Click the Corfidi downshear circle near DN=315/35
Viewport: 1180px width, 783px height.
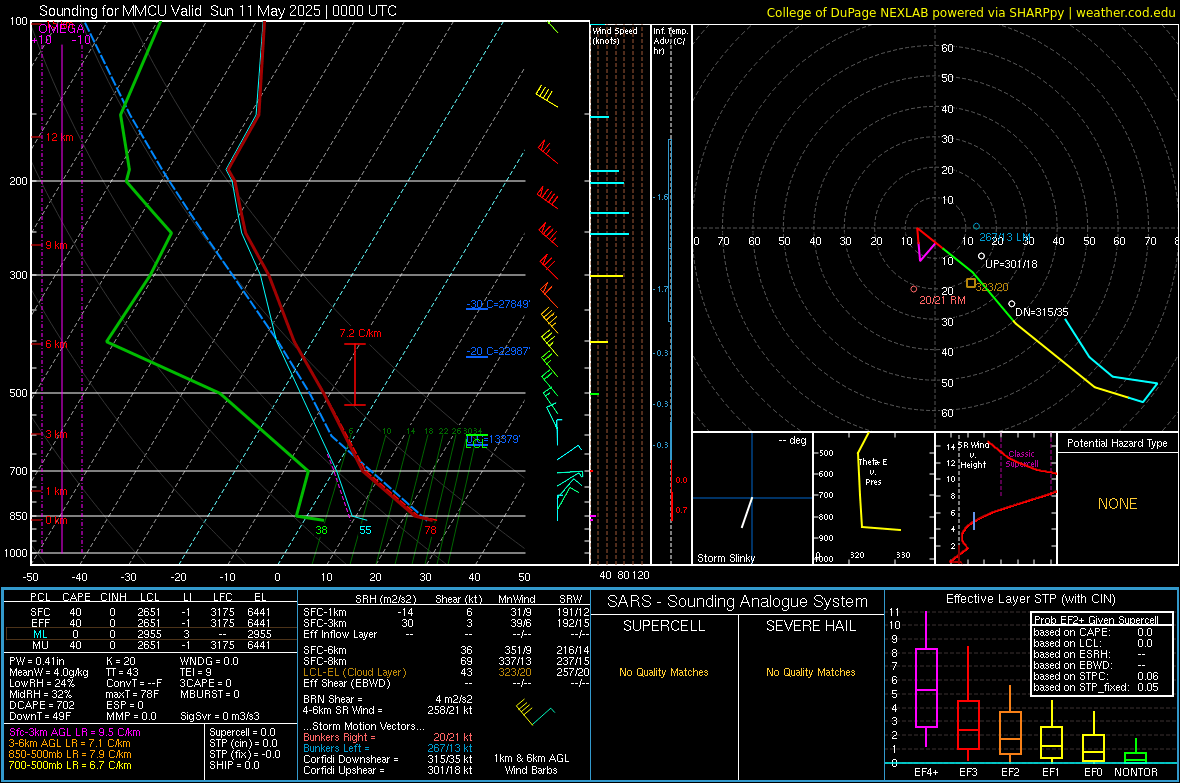click(1011, 304)
